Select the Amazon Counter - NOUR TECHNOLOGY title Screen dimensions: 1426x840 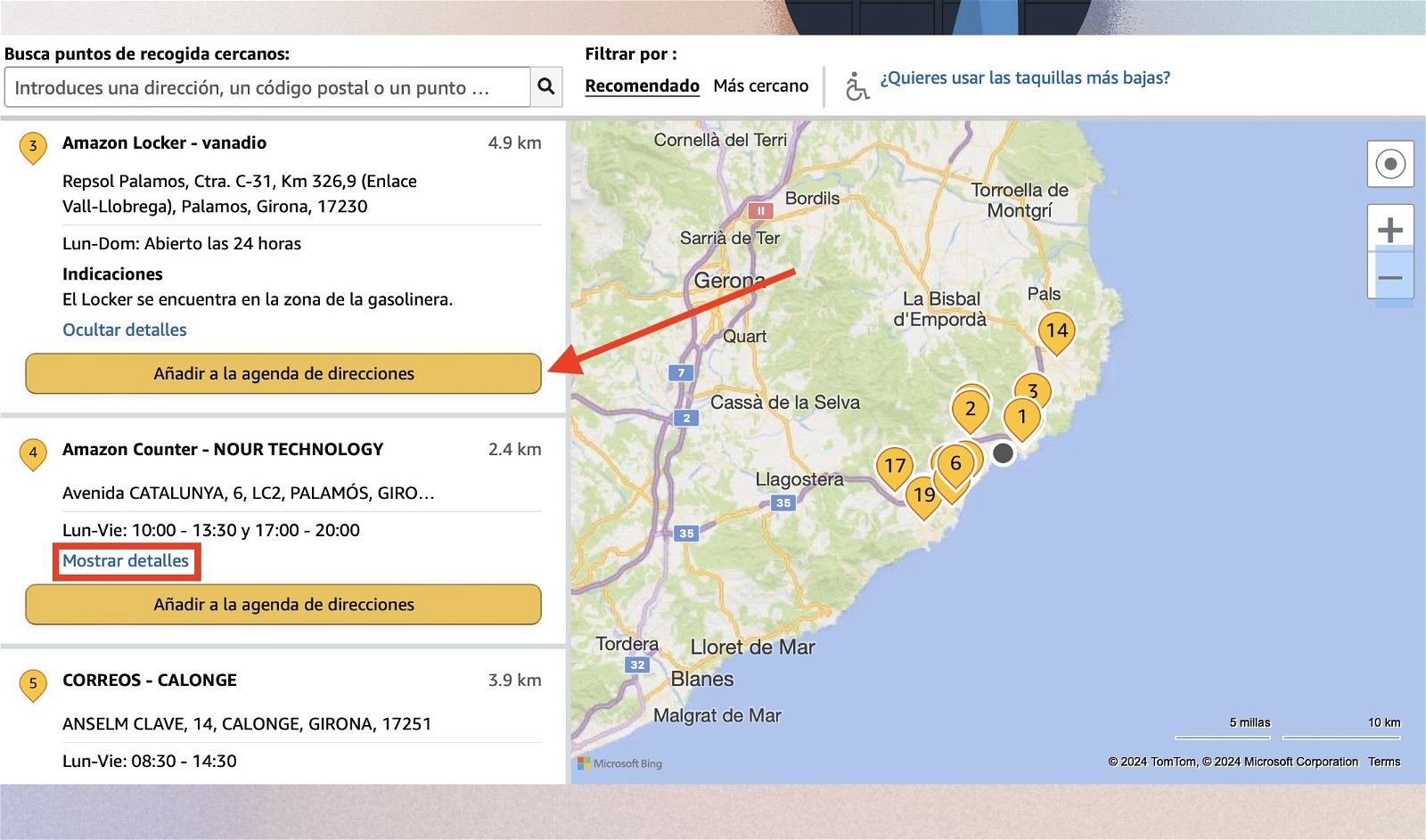223,449
